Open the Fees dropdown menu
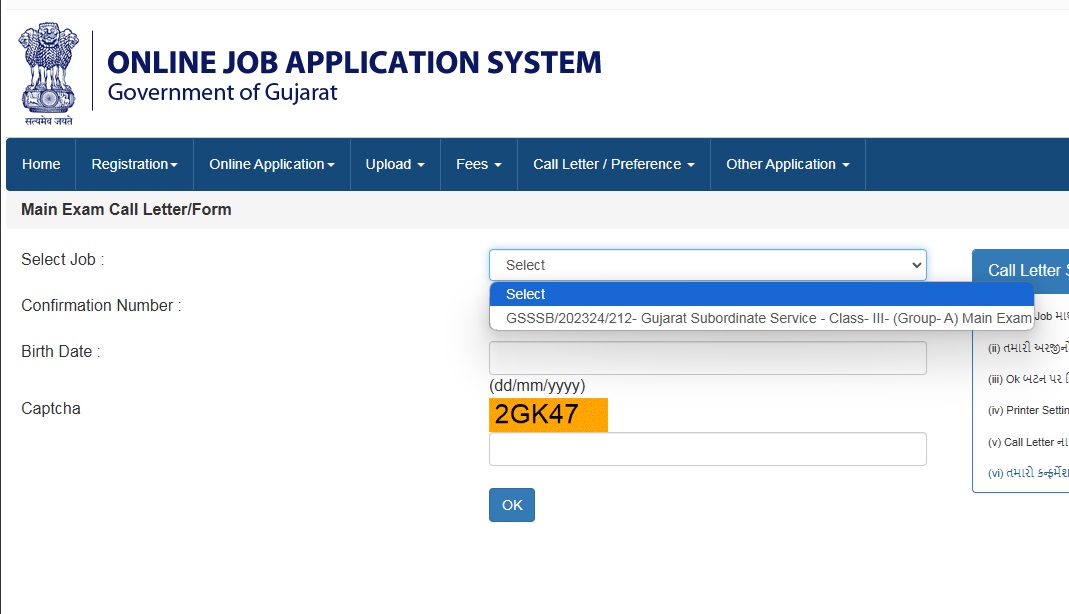The image size is (1069, 614). tap(479, 164)
